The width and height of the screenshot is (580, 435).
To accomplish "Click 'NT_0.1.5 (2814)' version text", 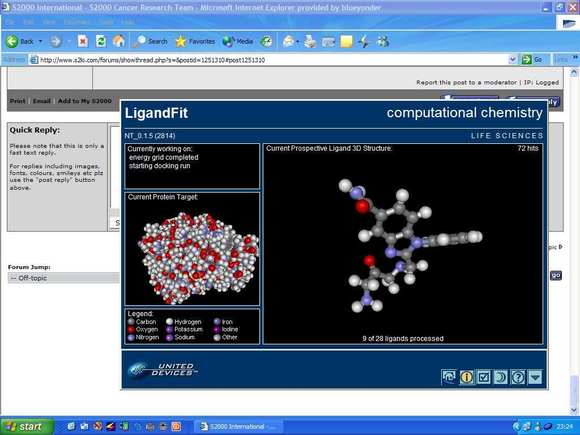I will point(150,136).
